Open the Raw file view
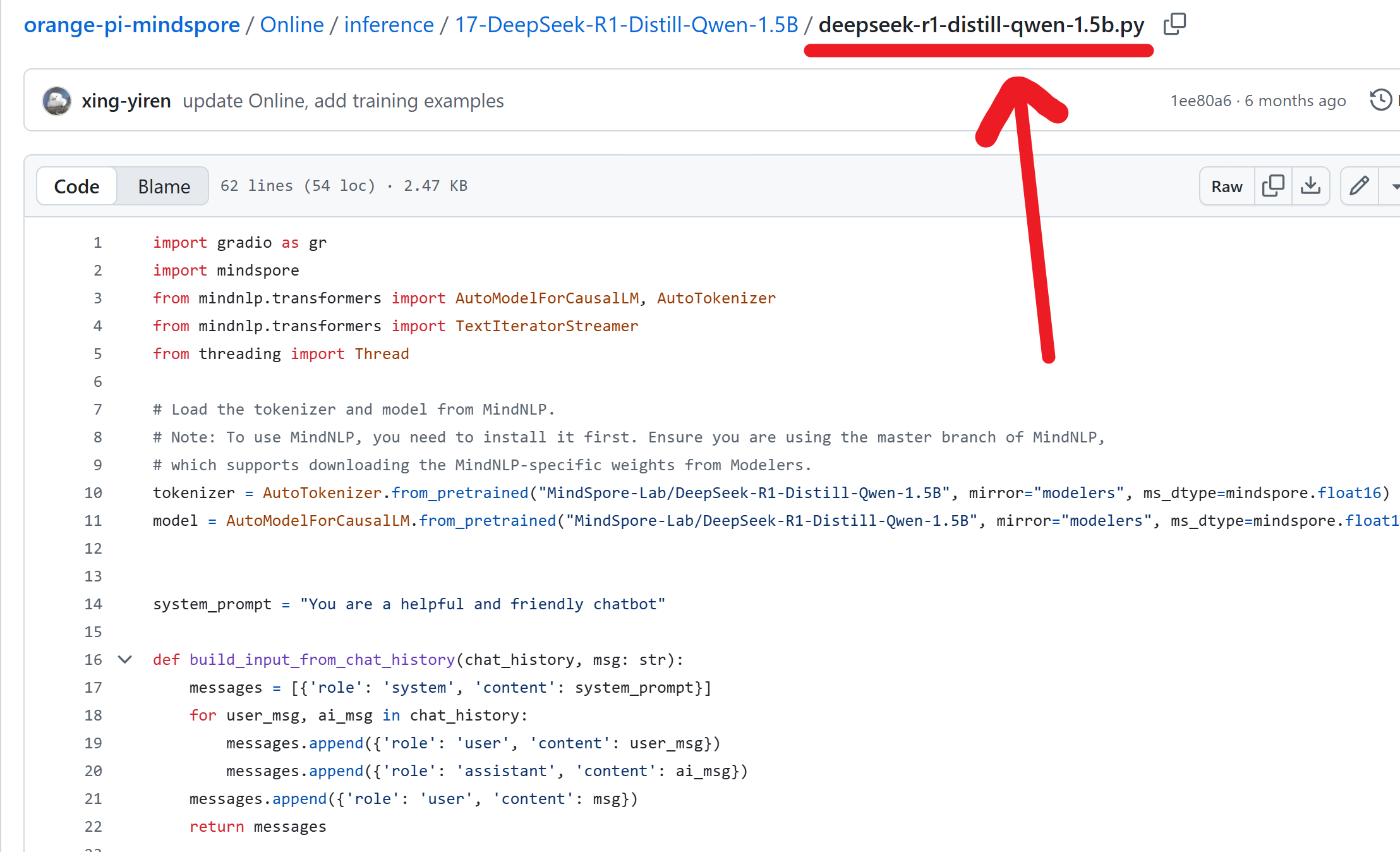The image size is (1400, 852). pos(1227,186)
